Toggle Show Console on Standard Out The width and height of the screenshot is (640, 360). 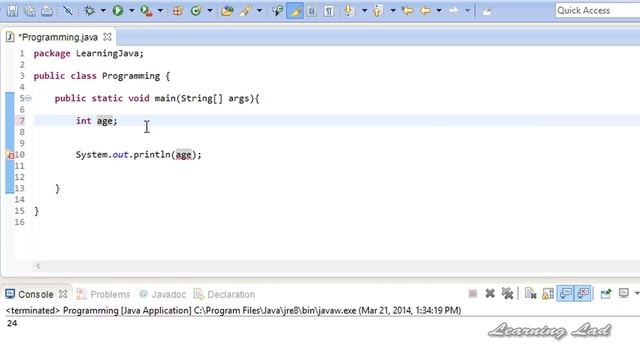coord(566,293)
